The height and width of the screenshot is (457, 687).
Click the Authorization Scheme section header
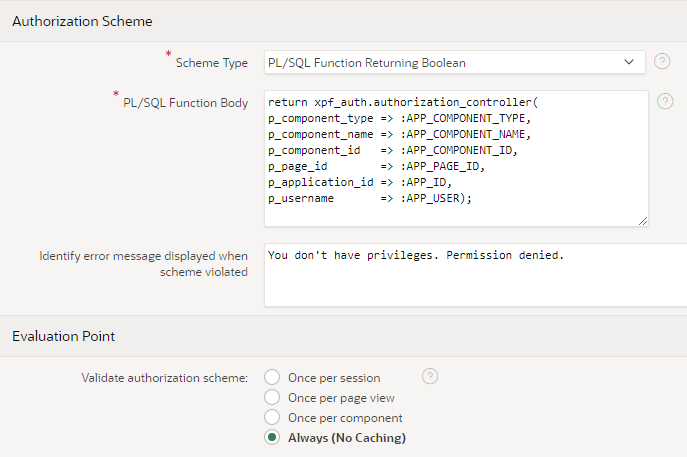[82, 21]
